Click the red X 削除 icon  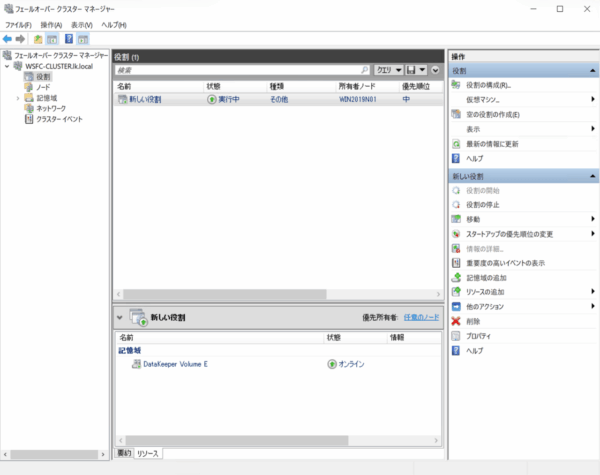coord(456,321)
